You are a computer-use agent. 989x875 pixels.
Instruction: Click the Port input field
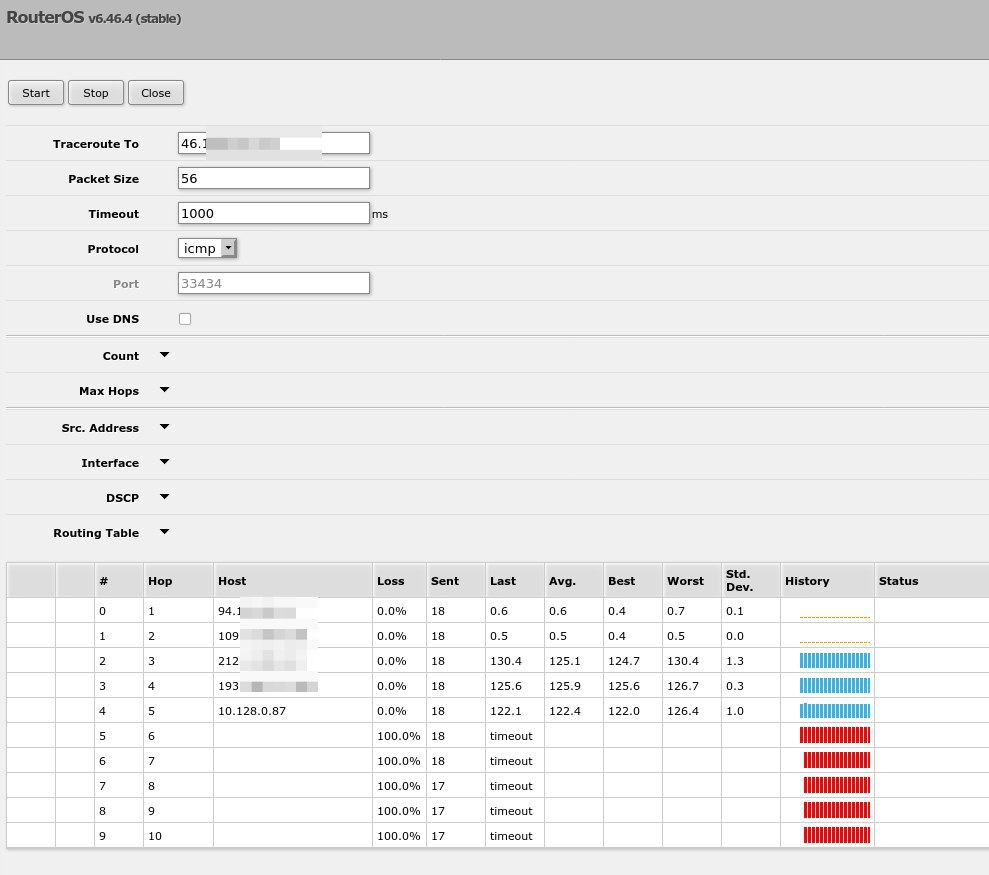point(274,283)
